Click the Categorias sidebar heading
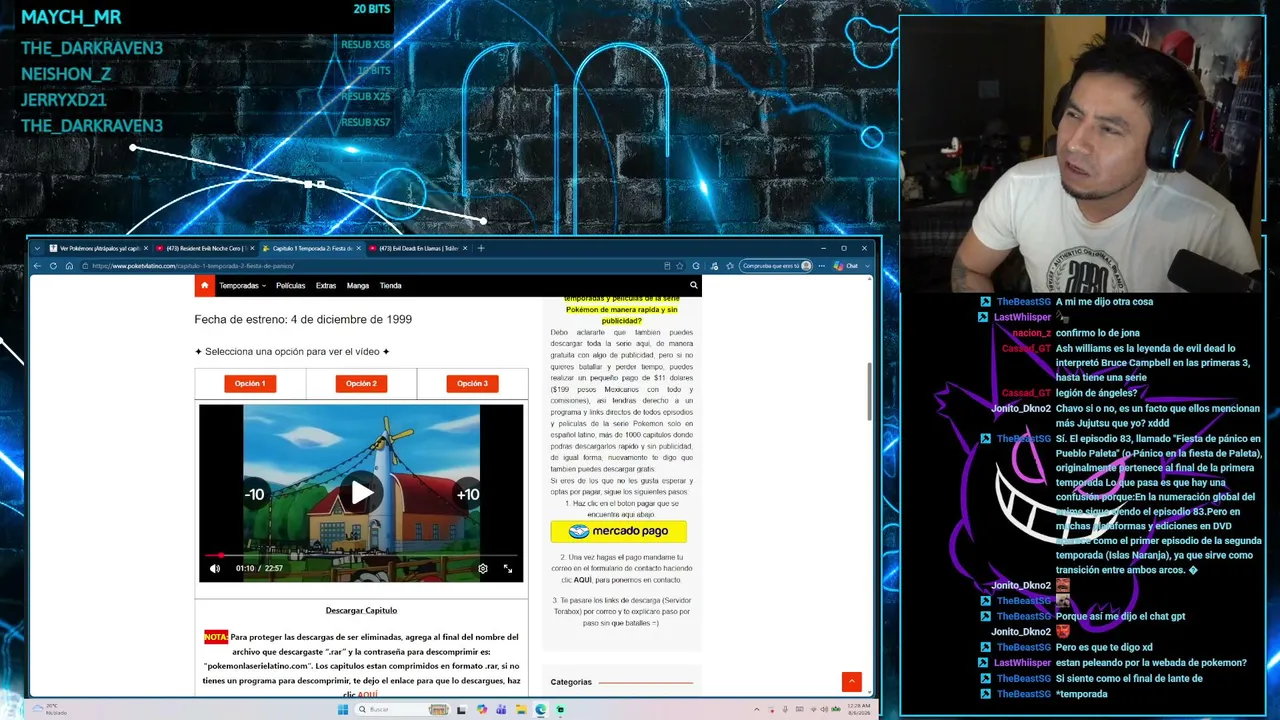This screenshot has height=720, width=1280. click(x=571, y=682)
